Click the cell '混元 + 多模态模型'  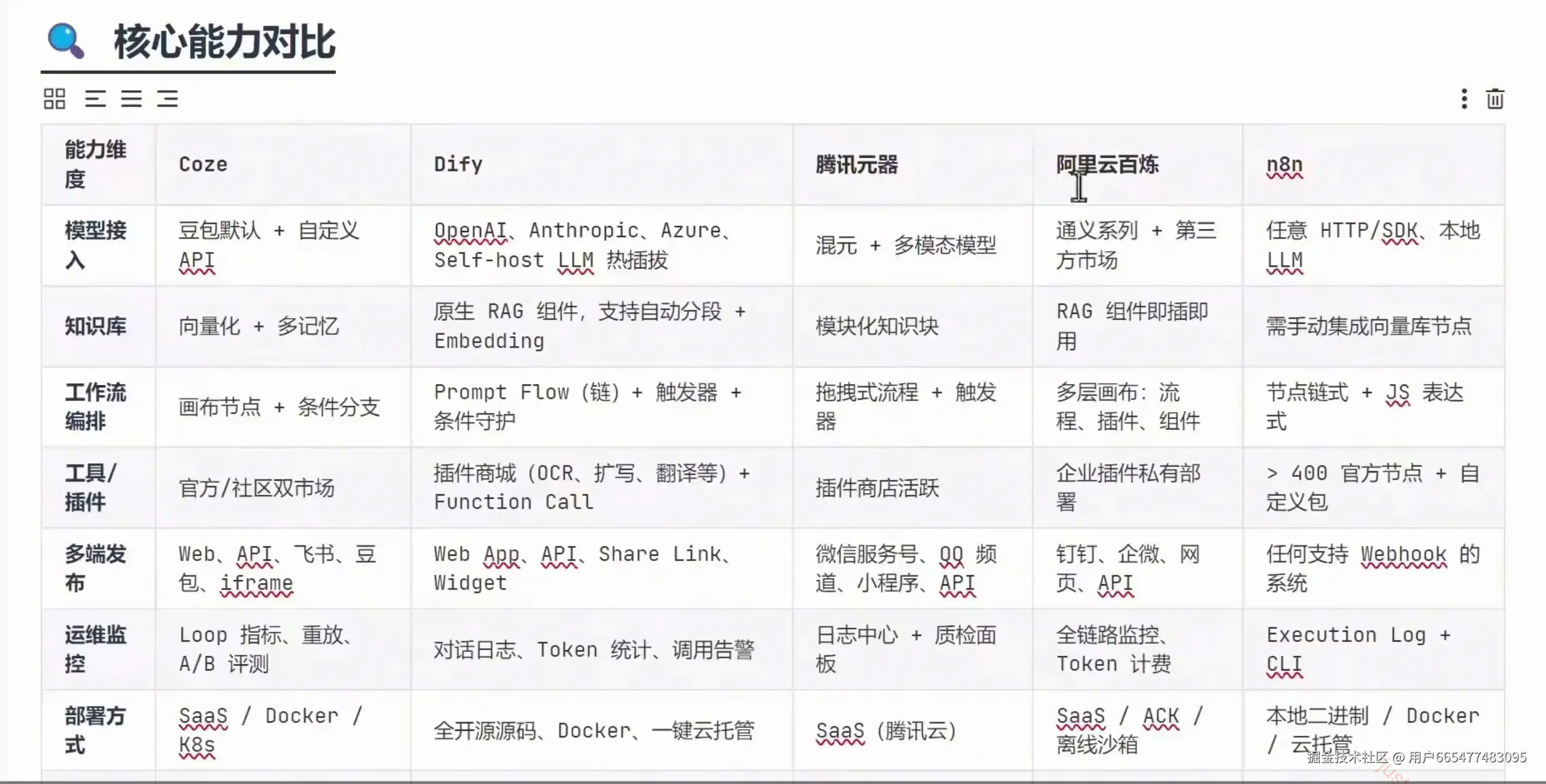913,245
